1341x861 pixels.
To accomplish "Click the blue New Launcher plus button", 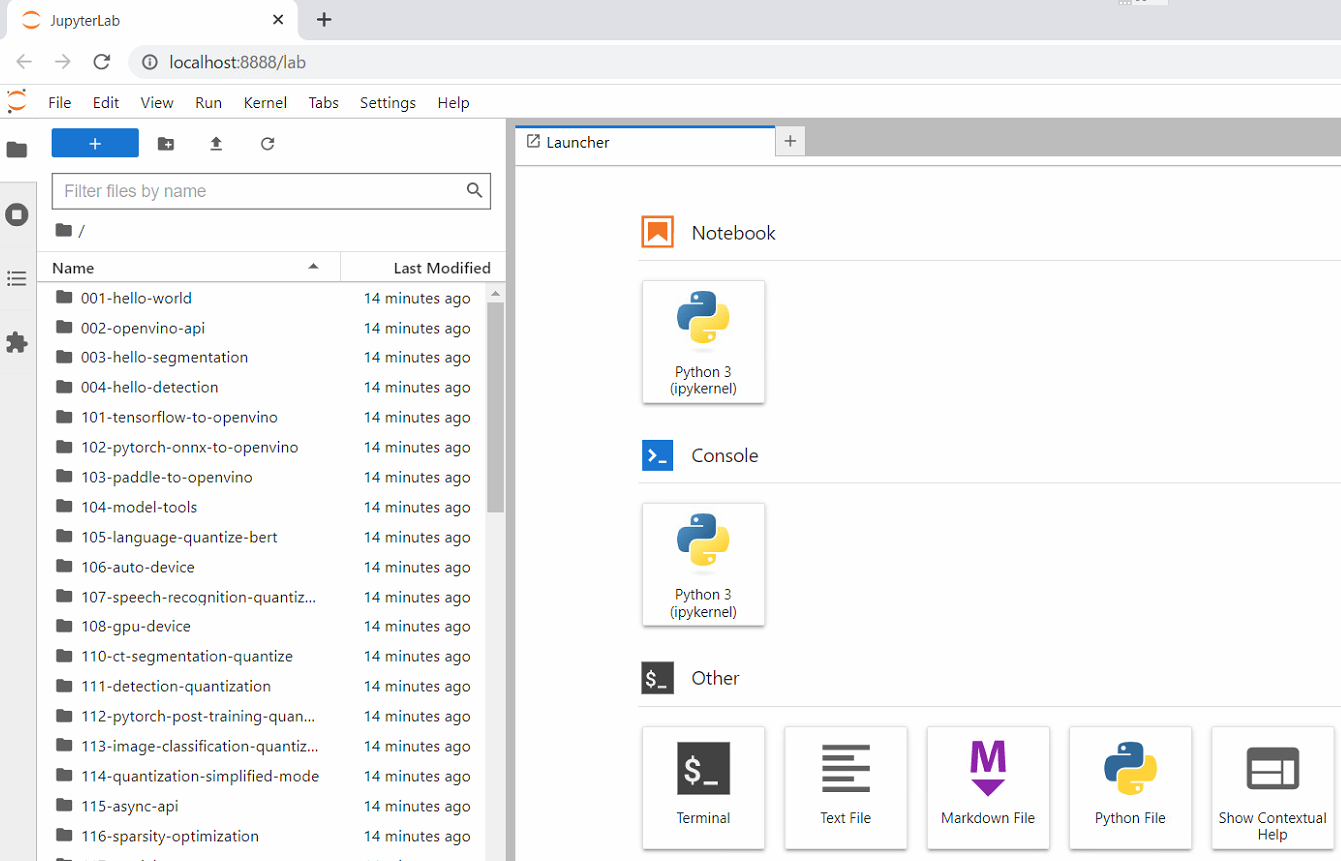I will click(x=95, y=144).
